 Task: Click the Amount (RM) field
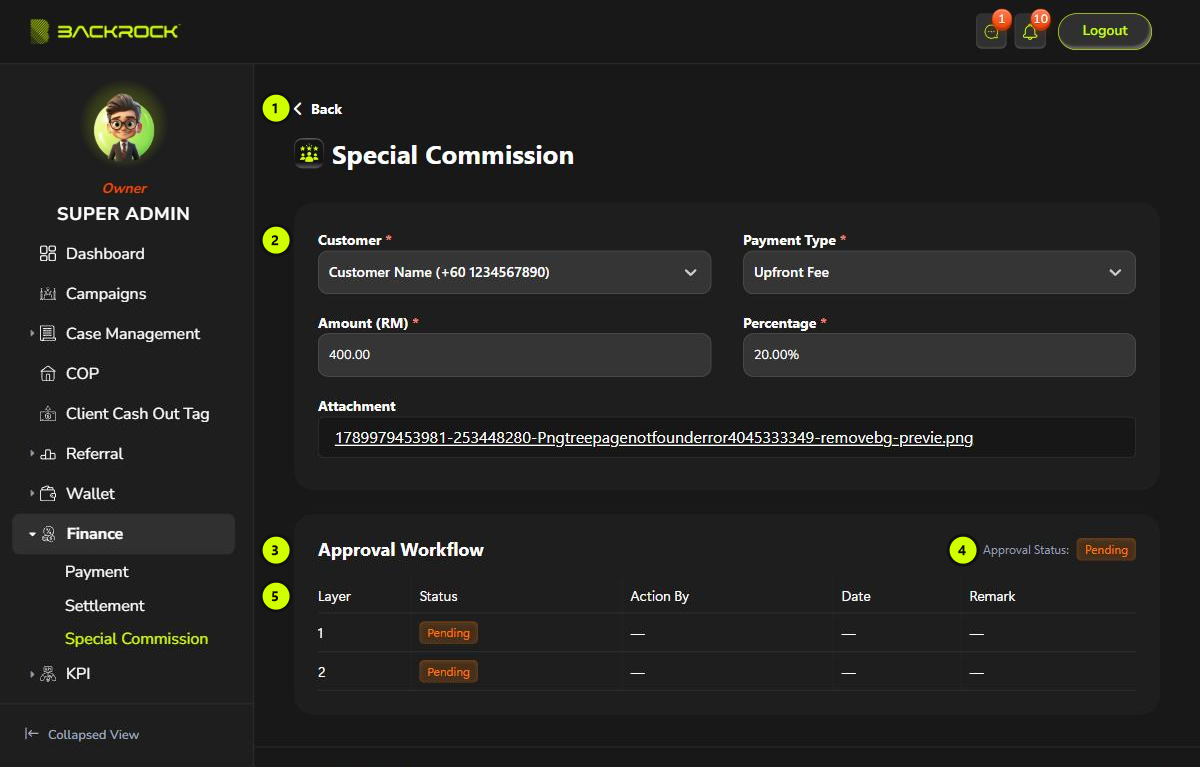click(514, 355)
